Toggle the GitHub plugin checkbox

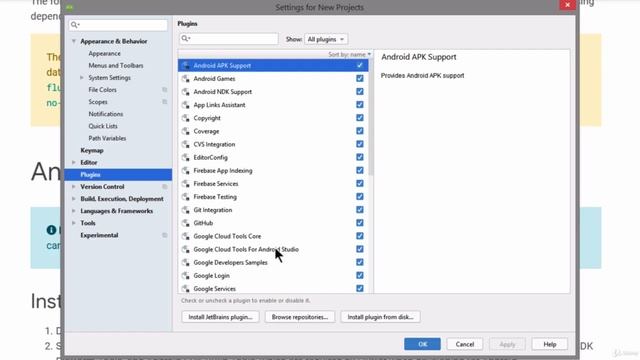coord(360,223)
